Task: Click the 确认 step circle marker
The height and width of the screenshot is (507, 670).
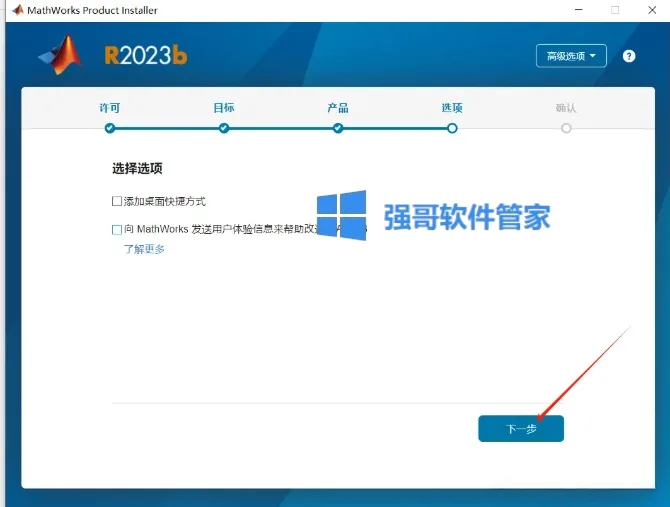Action: point(566,128)
